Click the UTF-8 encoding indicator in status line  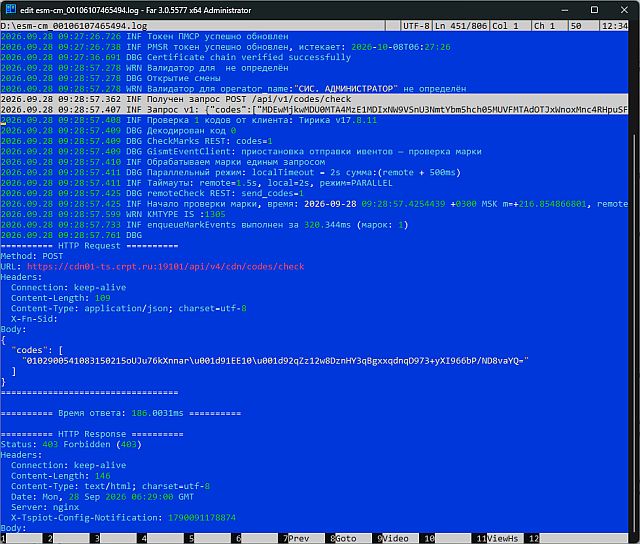click(x=416, y=26)
